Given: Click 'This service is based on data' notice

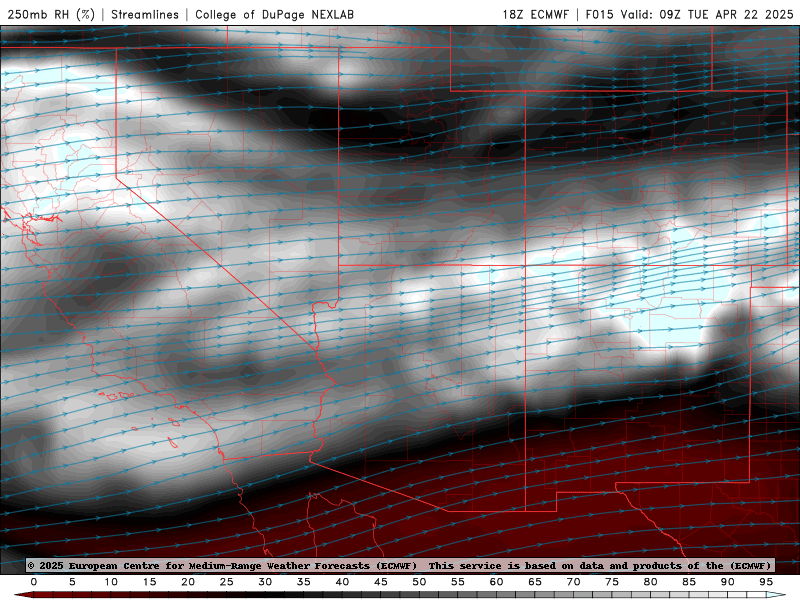Looking at the screenshot, I should [515, 565].
